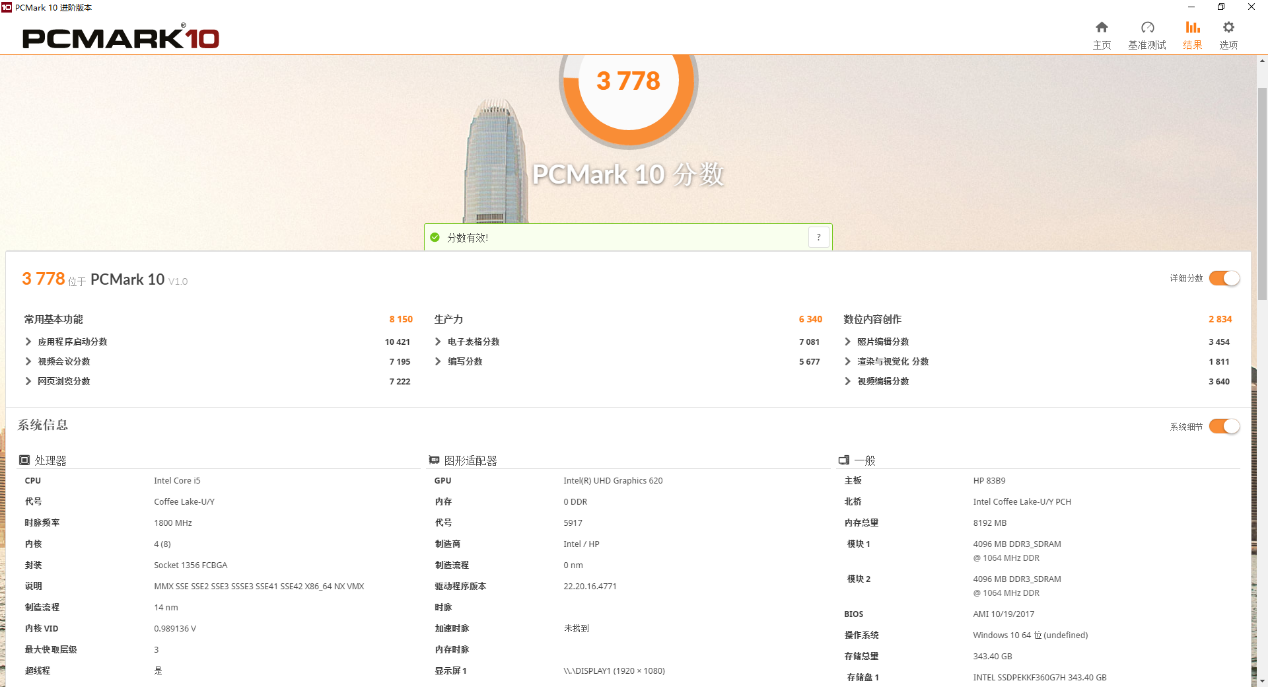Turn off the 系统细节 toggle
This screenshot has width=1268, height=687.
point(1224,426)
